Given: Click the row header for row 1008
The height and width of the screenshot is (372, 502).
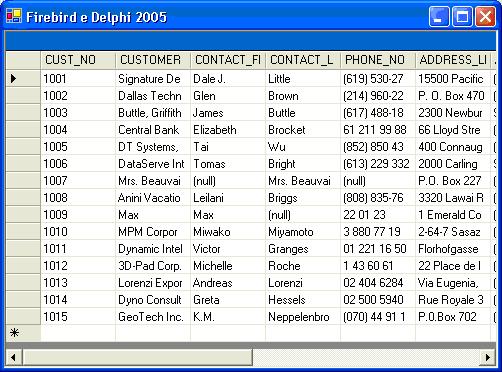Looking at the screenshot, I should pyautogui.click(x=23, y=198).
